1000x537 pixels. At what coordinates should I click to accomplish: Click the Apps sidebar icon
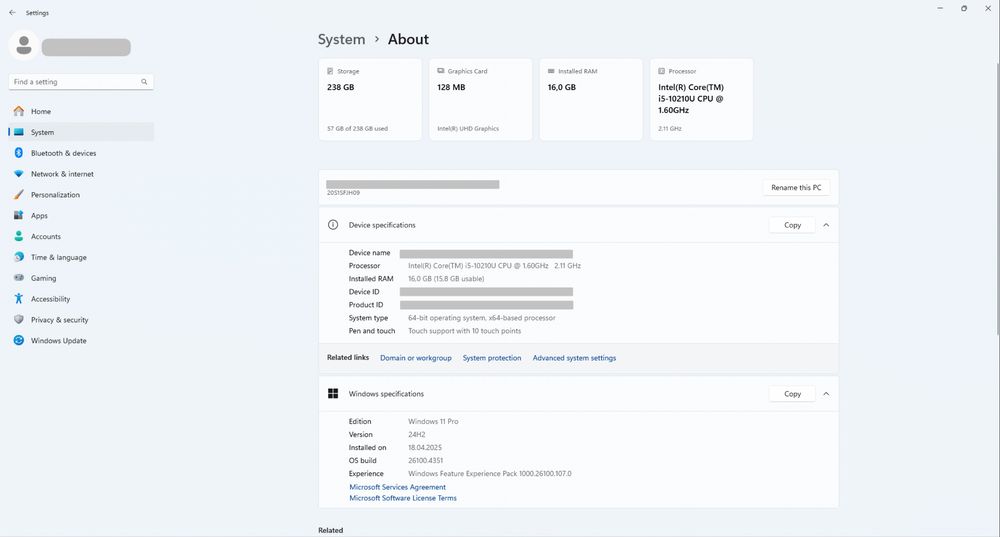point(19,216)
